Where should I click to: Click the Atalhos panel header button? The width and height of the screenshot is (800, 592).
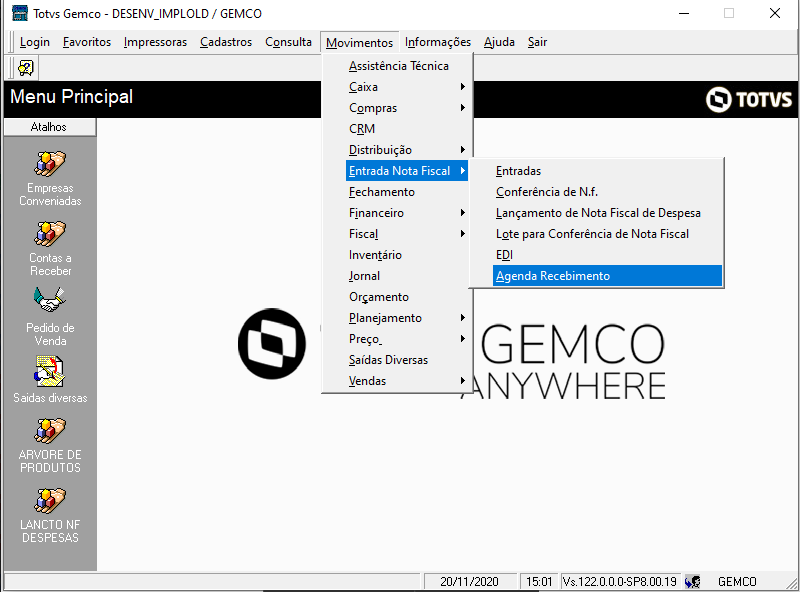click(49, 127)
